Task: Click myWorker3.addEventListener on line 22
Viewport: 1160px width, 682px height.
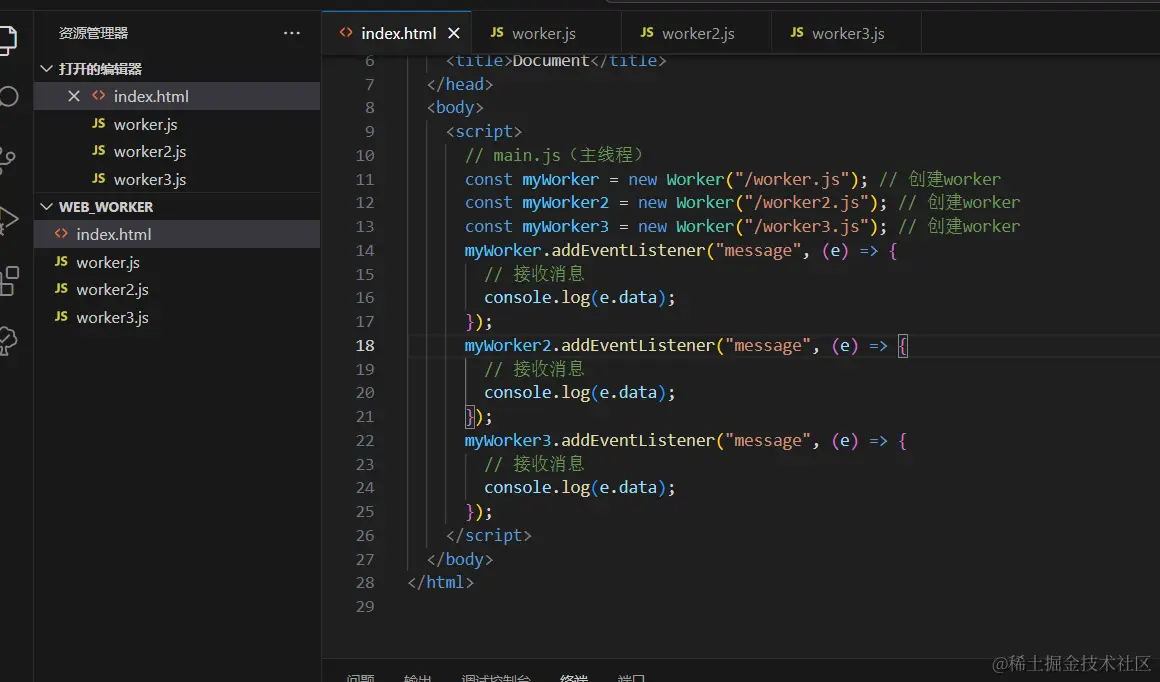Action: pos(590,440)
